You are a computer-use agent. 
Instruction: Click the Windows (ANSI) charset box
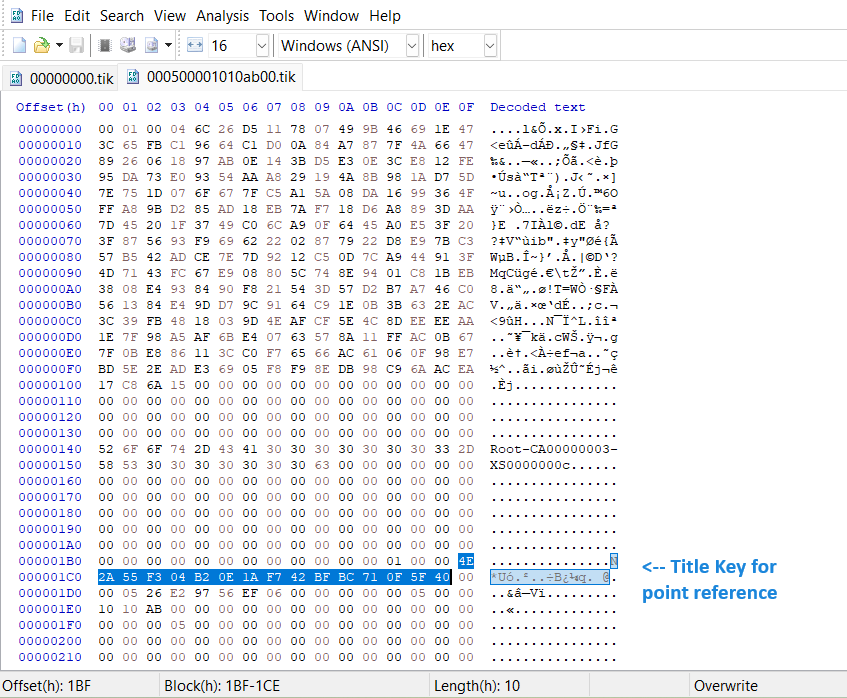(x=342, y=46)
